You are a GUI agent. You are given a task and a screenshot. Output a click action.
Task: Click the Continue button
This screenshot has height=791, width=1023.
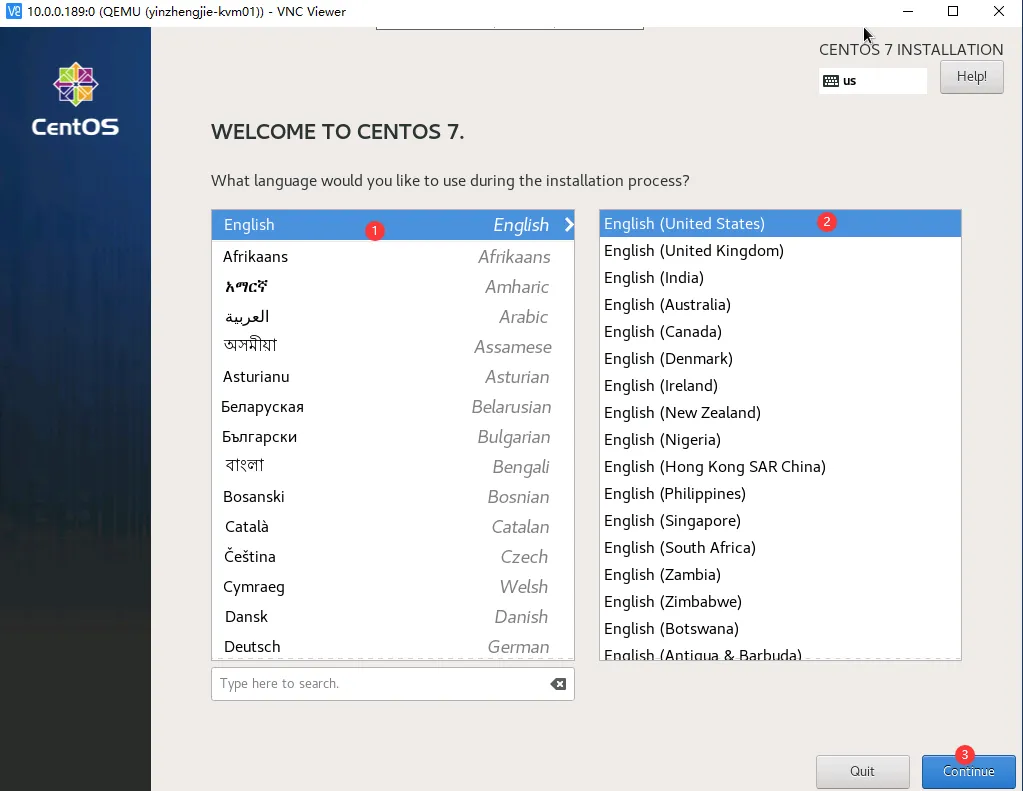click(968, 771)
